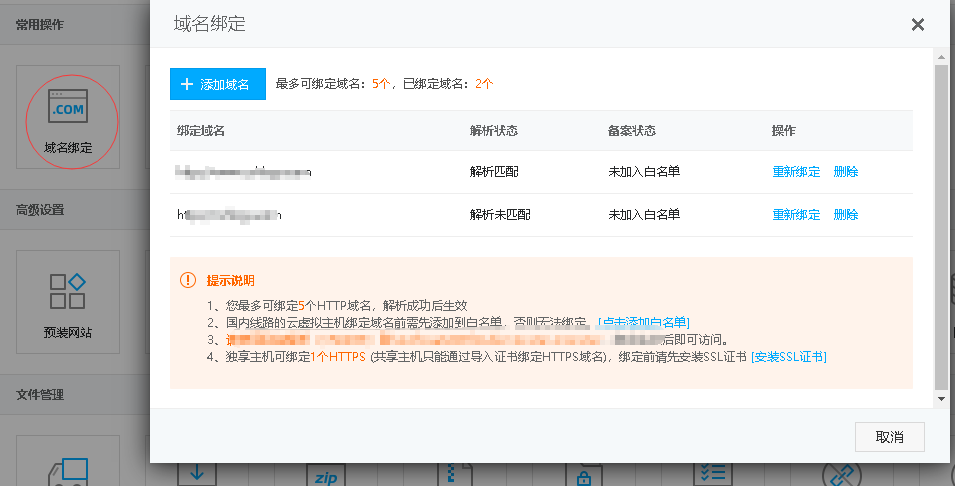Click the 解析匹配 status cell
The image size is (955, 486).
(x=494, y=172)
